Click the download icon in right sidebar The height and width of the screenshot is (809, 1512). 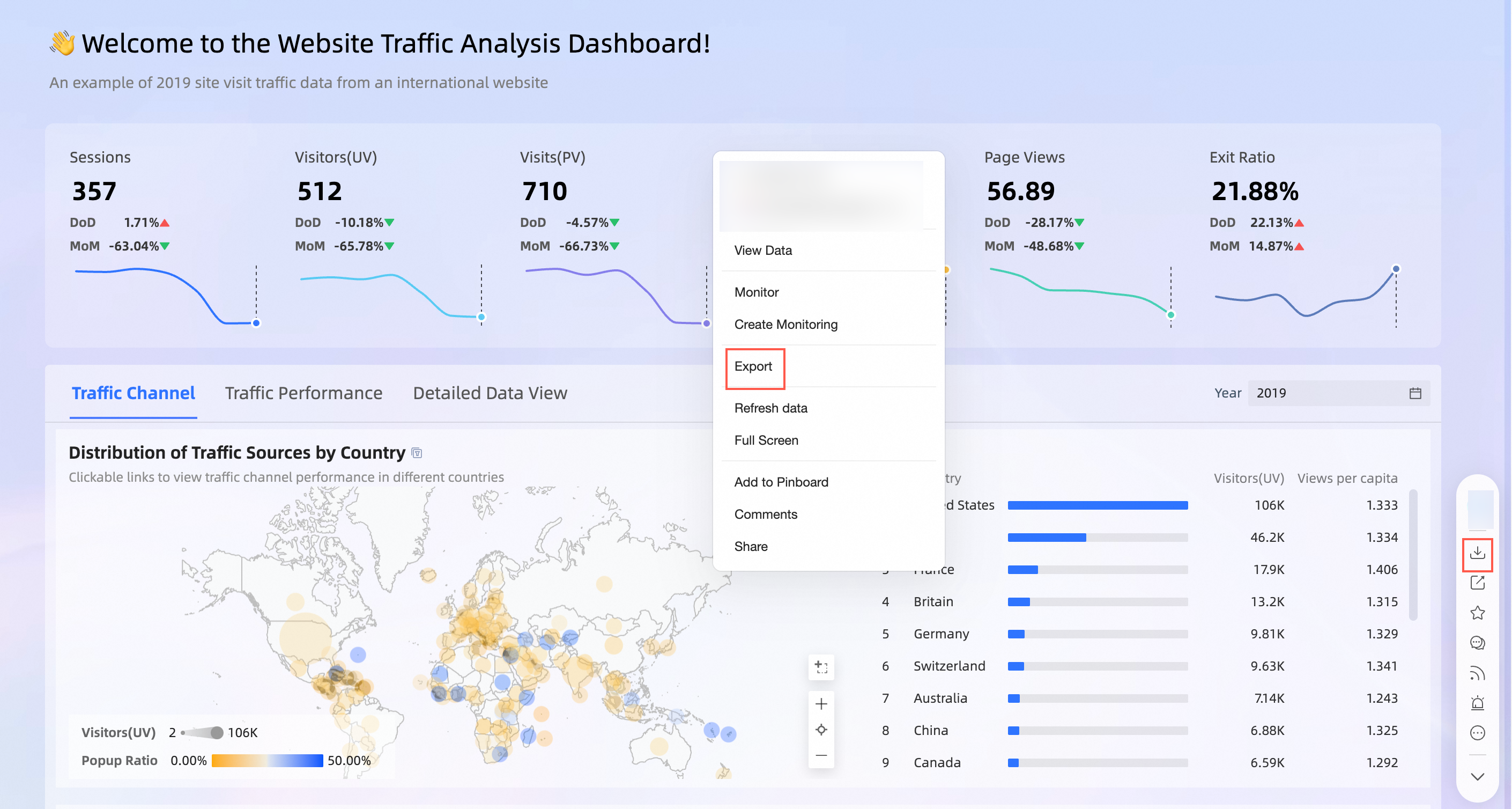click(1477, 553)
